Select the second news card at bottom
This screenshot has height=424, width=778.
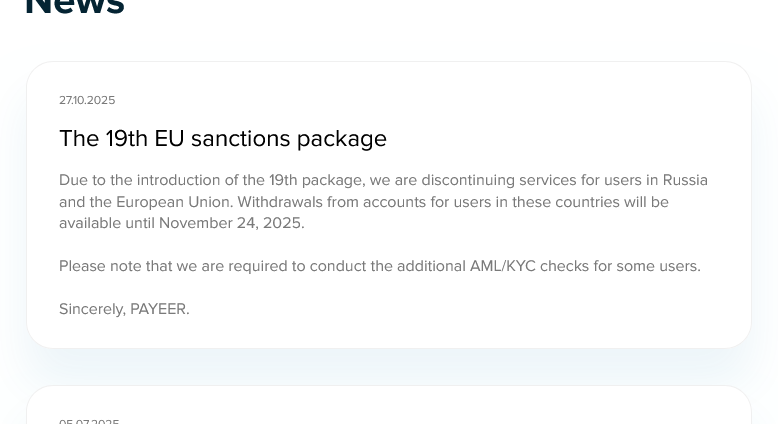(388, 408)
